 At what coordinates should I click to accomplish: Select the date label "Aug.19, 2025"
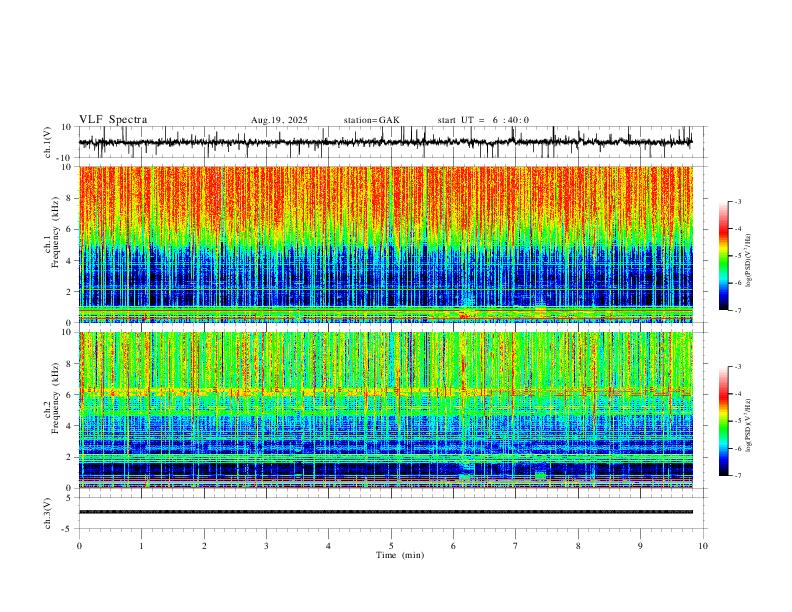(x=279, y=120)
